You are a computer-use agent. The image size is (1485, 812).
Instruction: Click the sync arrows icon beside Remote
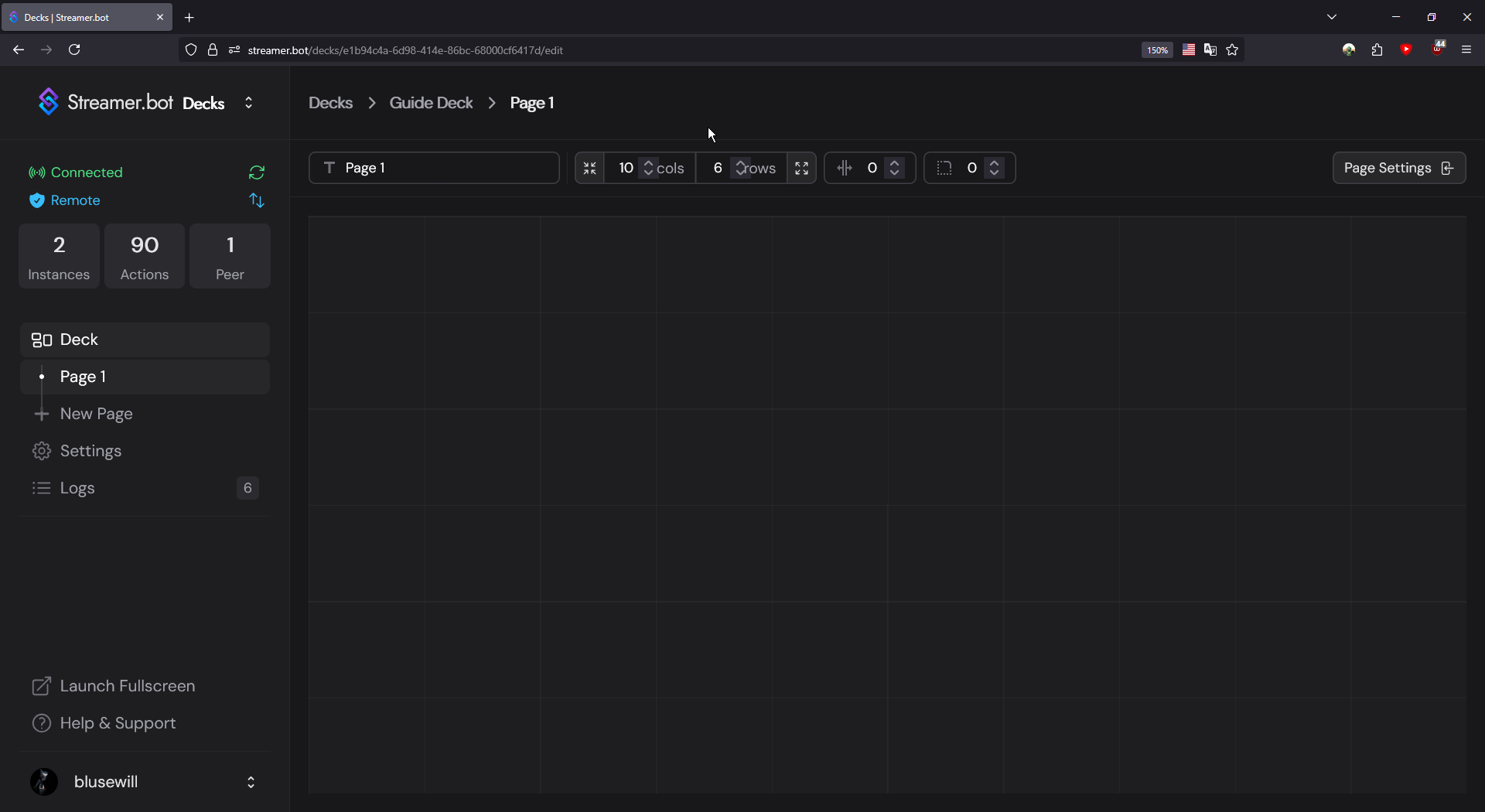256,200
